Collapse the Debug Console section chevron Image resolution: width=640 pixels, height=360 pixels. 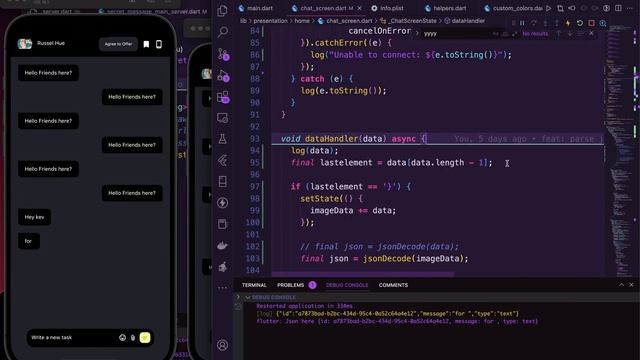click(x=248, y=298)
